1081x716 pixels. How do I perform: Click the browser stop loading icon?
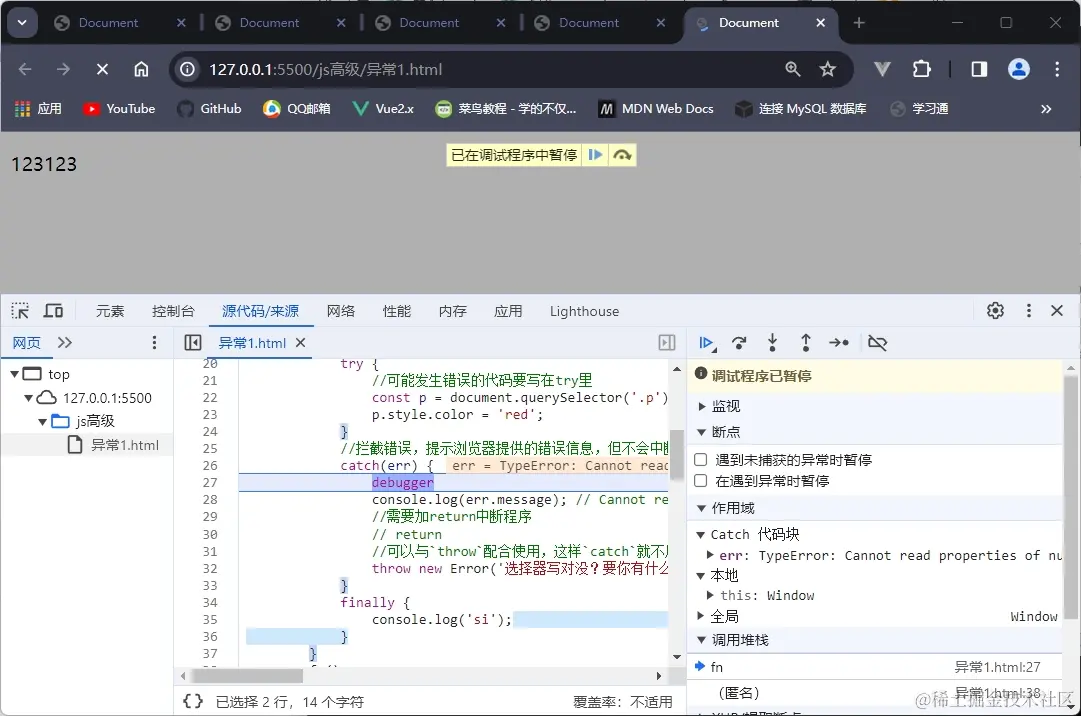pos(102,70)
